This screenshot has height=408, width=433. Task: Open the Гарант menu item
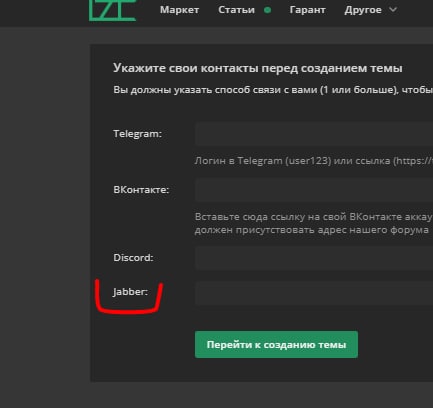click(x=307, y=10)
